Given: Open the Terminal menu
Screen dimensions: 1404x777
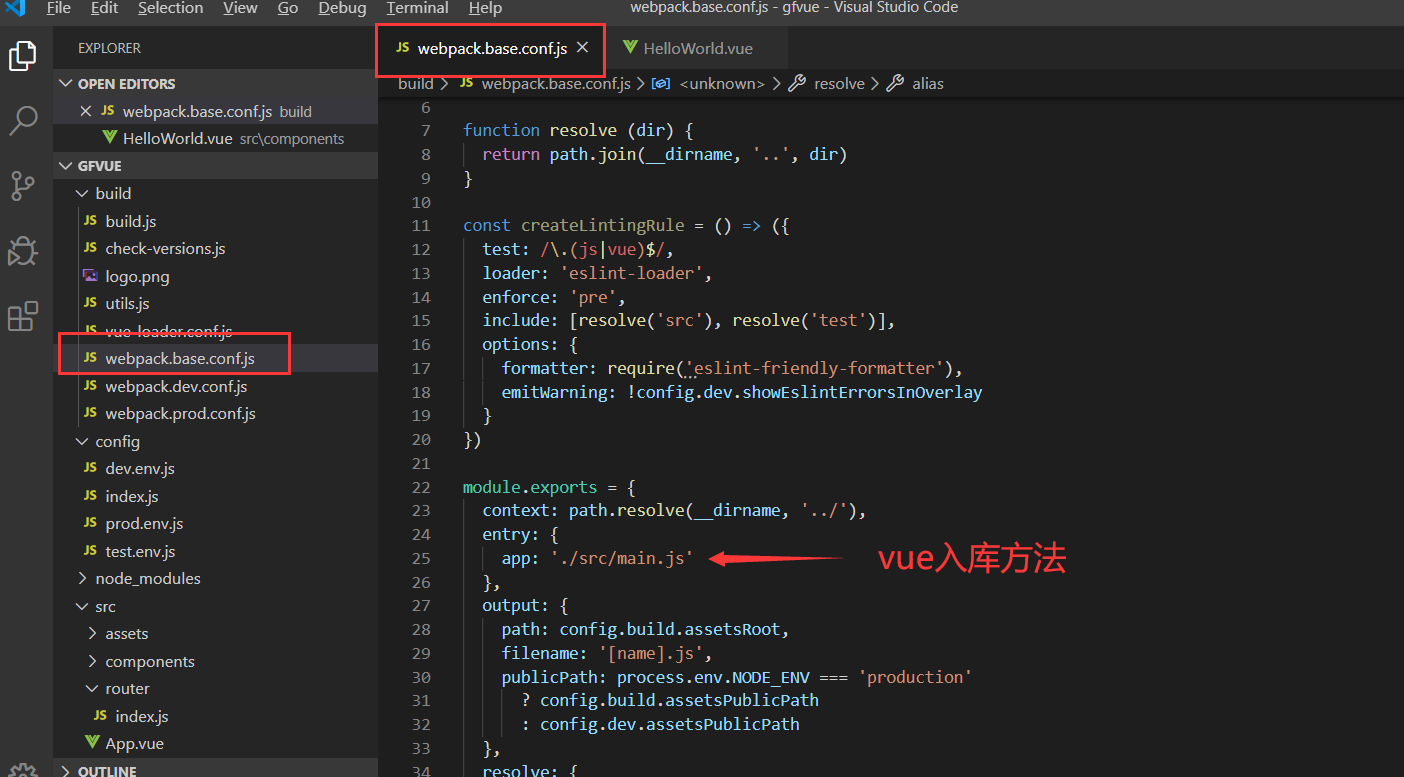Looking at the screenshot, I should click(x=417, y=8).
